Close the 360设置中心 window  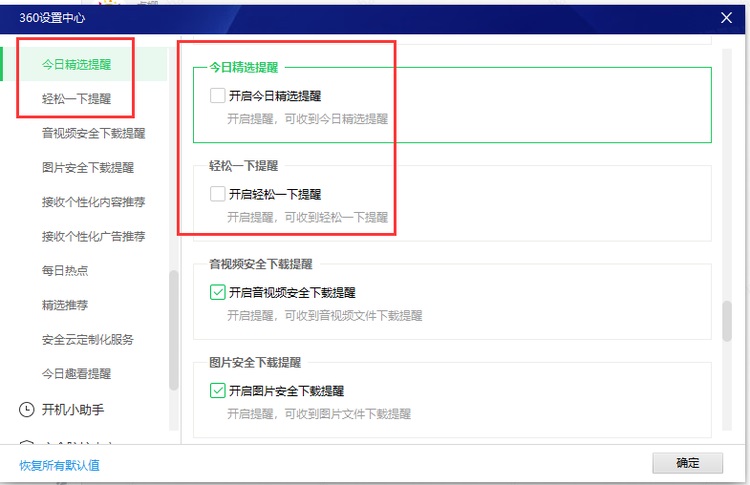[726, 16]
